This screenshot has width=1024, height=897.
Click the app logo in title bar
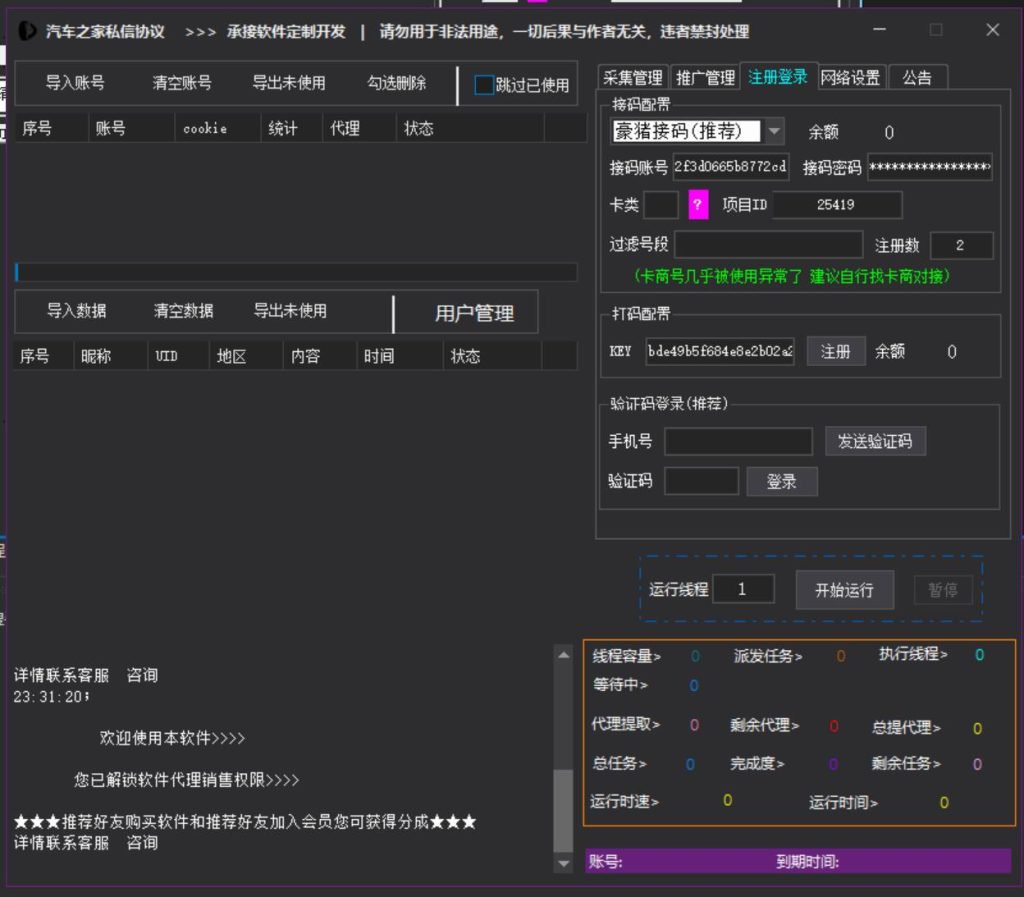click(x=28, y=31)
